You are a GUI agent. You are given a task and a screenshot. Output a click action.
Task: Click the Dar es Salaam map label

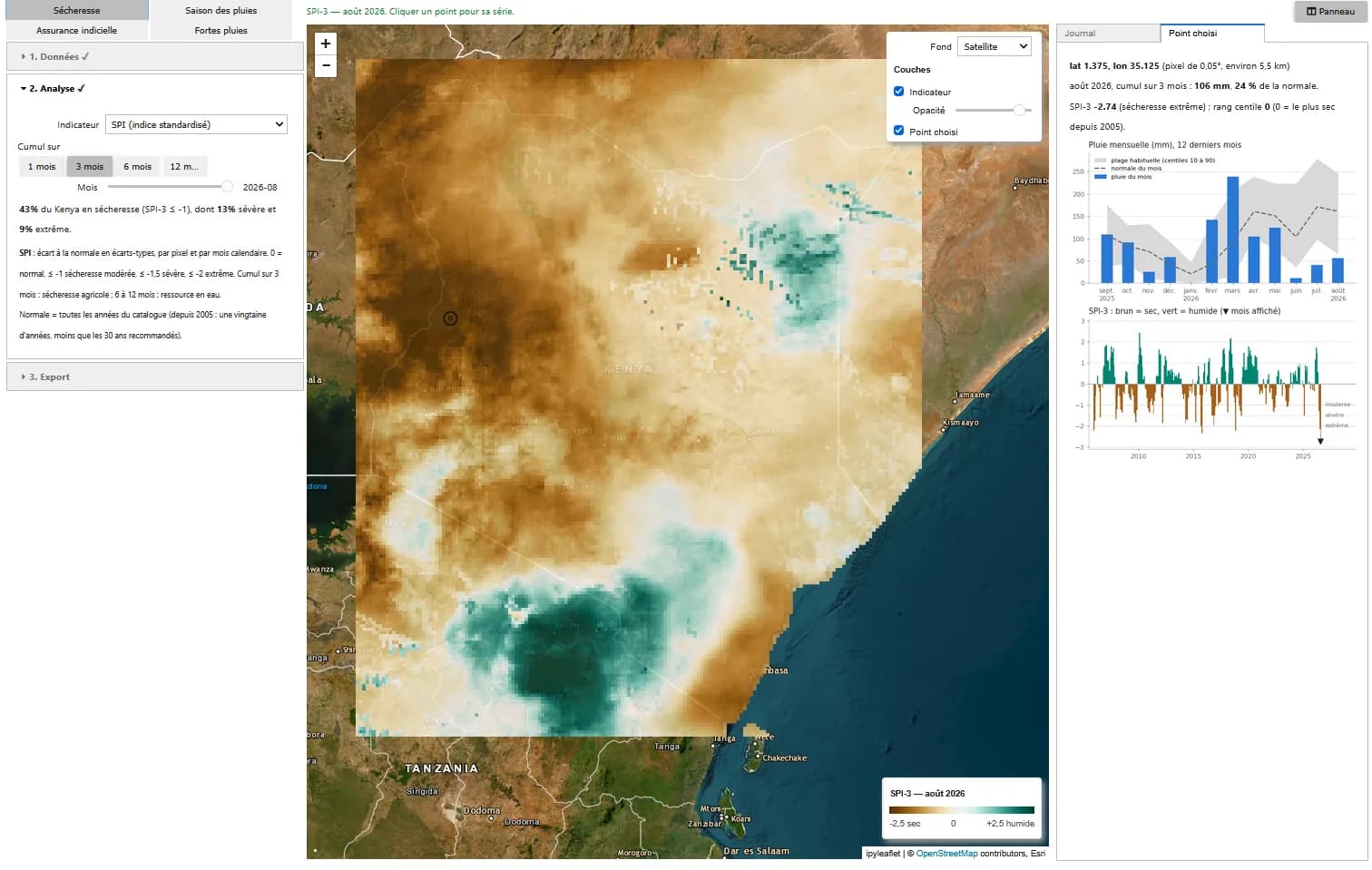tap(756, 851)
